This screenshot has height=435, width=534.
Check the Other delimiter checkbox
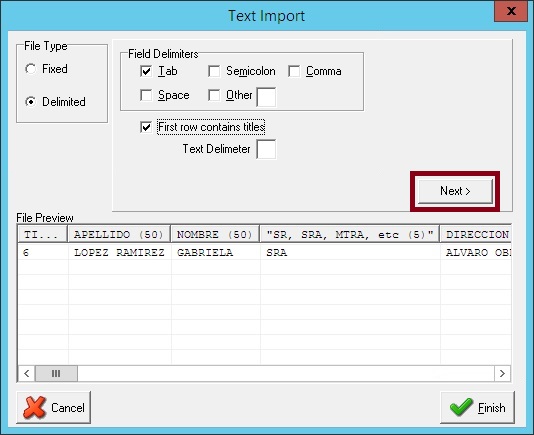[x=214, y=95]
